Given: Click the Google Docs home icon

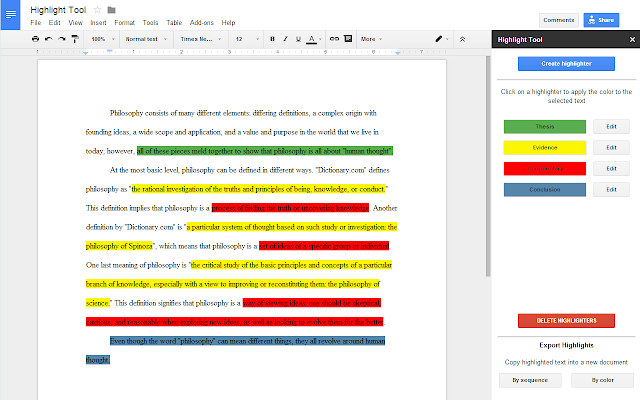Looking at the screenshot, I should pyautogui.click(x=10, y=14).
